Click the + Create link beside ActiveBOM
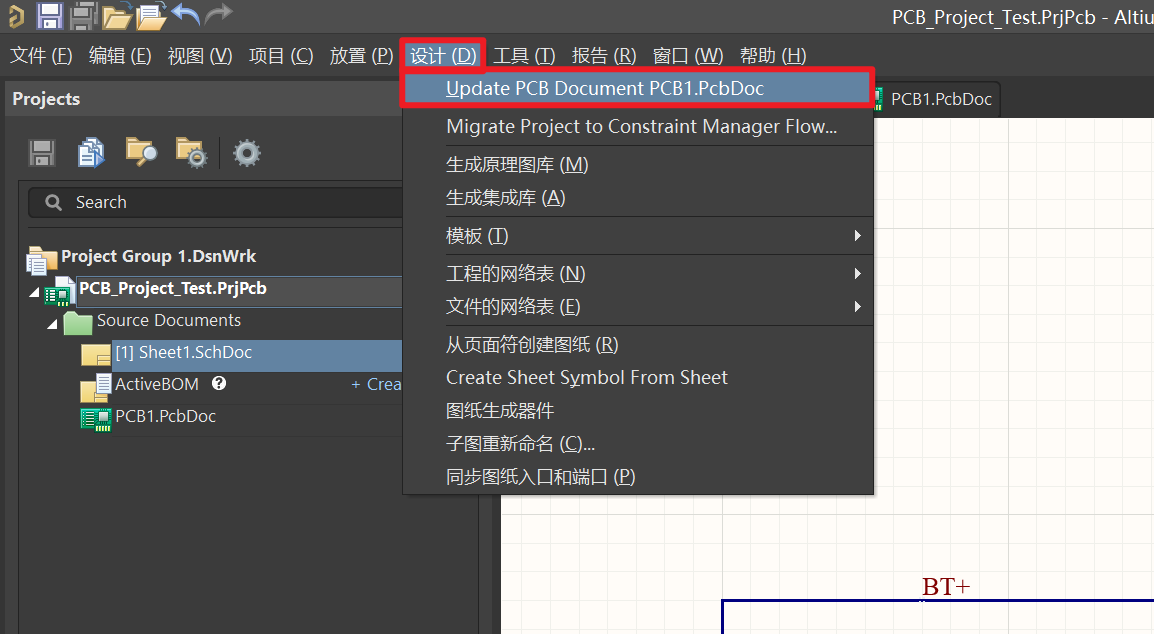The width and height of the screenshot is (1154, 634). tap(376, 384)
